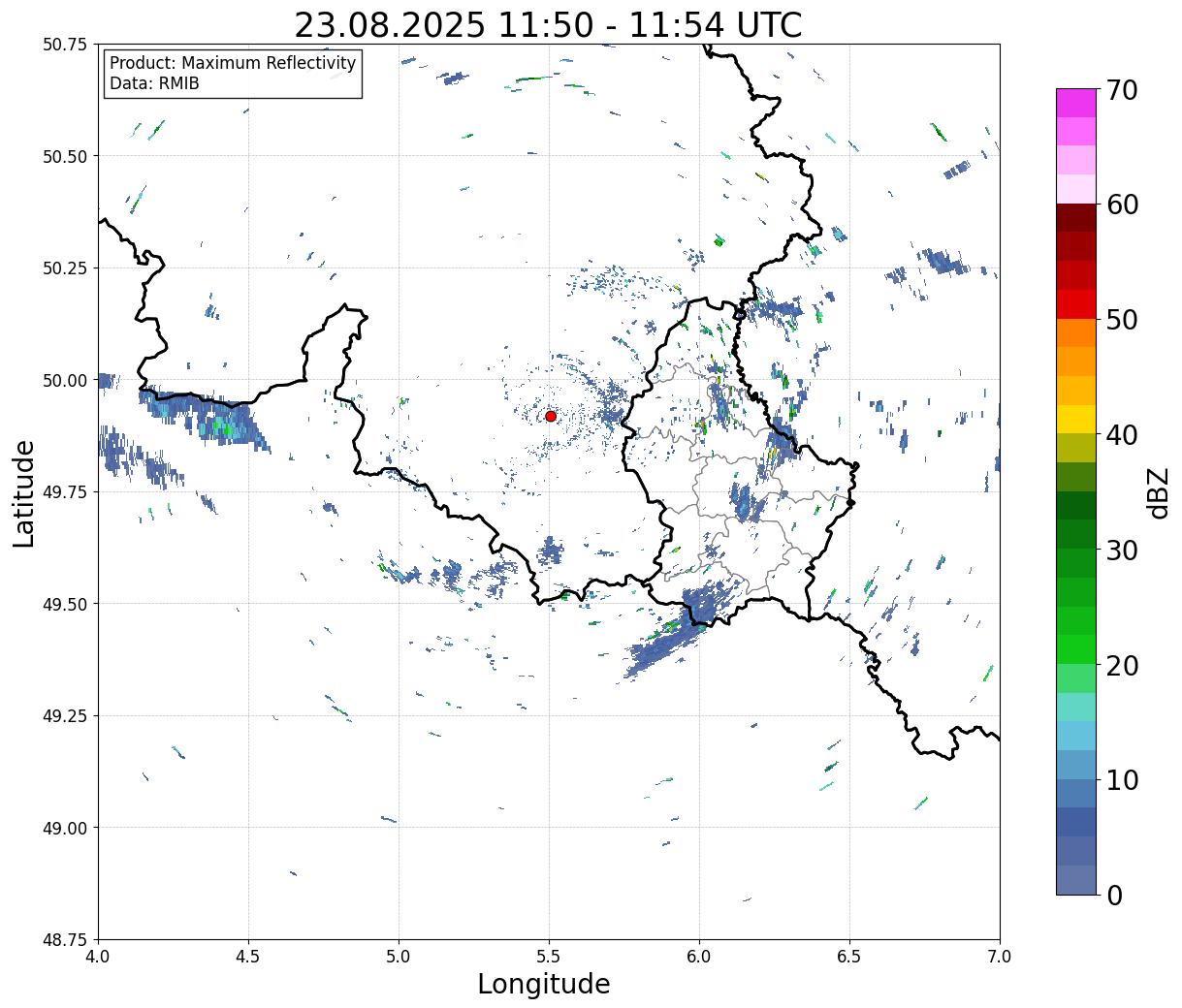This screenshot has width=1182, height=1008.
Task: Click longitude tick label 6.0
Action: 699,956
